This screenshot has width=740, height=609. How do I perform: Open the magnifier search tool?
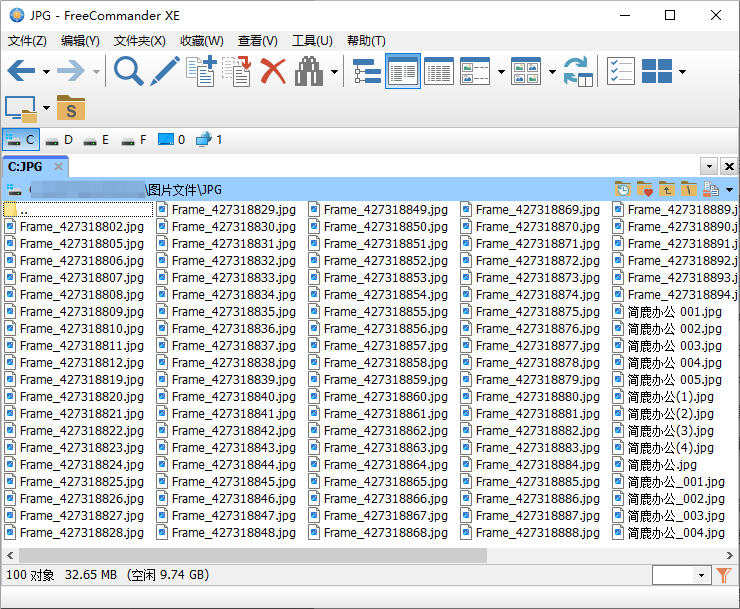pos(129,71)
